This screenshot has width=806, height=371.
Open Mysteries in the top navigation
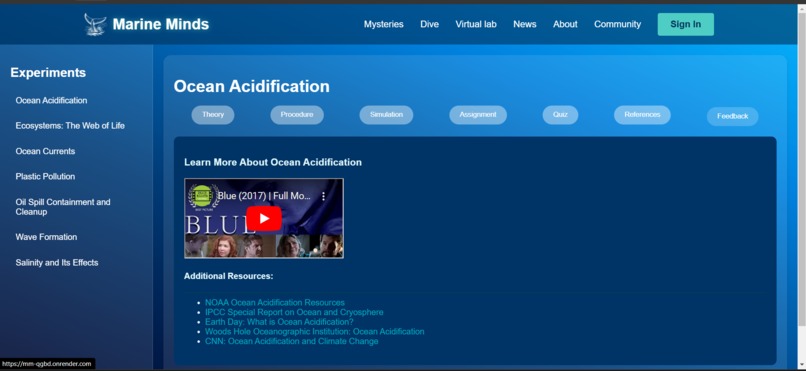pos(383,24)
